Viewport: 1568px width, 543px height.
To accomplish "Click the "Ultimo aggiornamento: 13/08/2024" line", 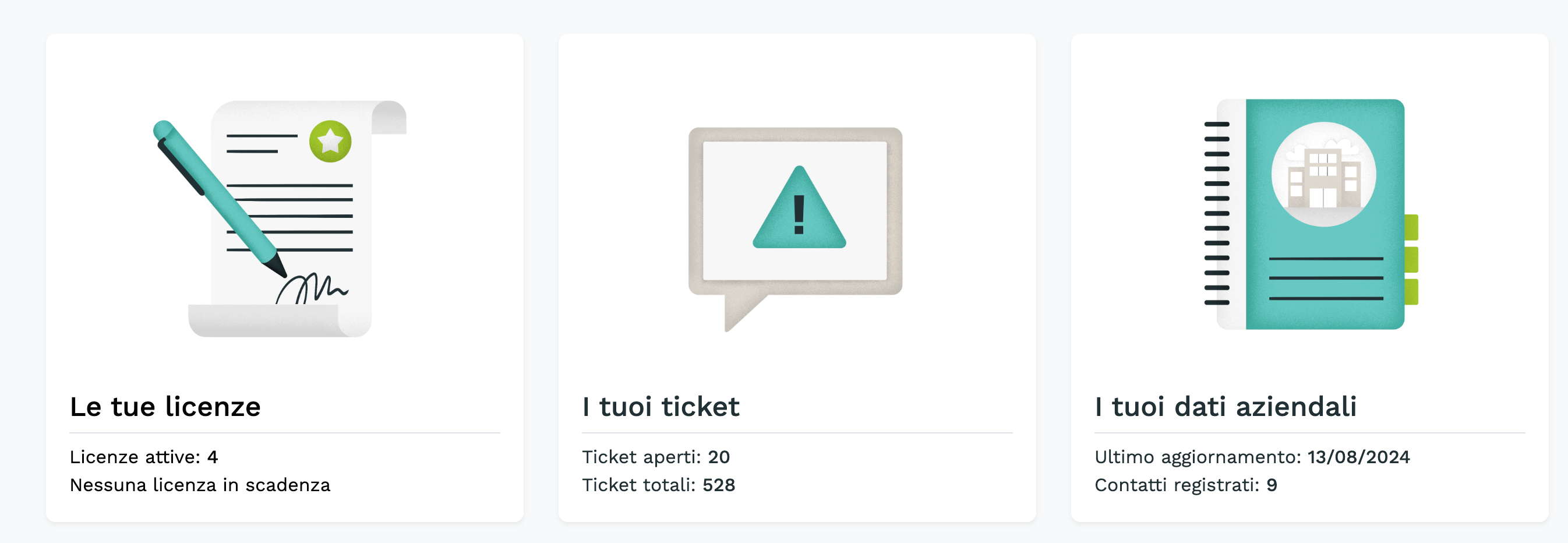I will [1252, 457].
